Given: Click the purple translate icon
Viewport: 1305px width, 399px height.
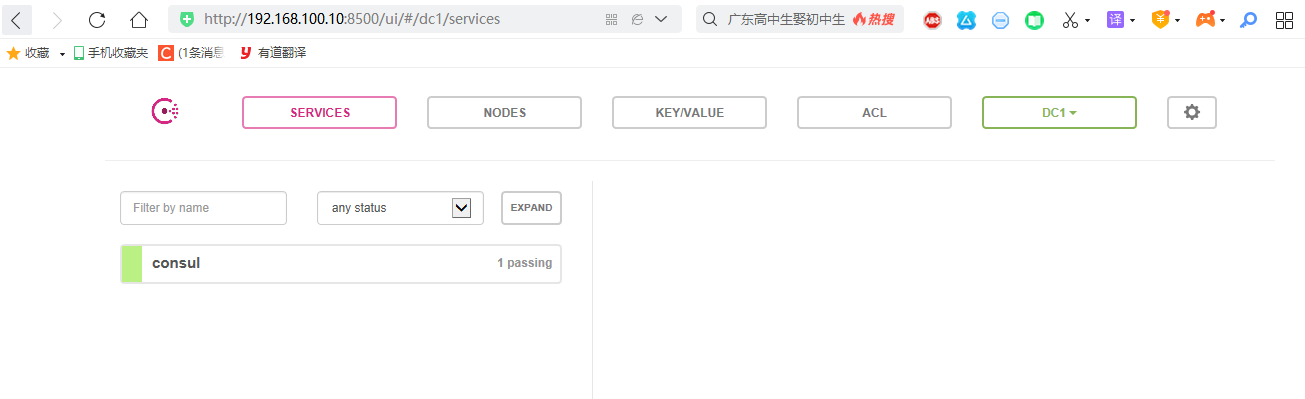Looking at the screenshot, I should click(x=1116, y=19).
